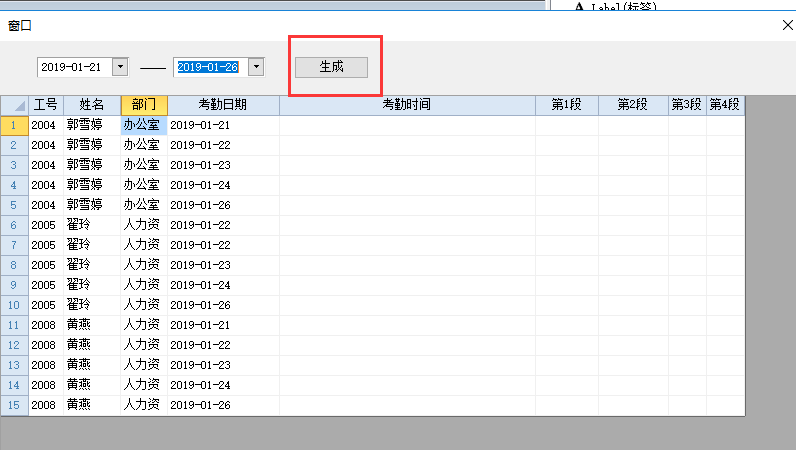Click 郭雪婷 name in row 1
The height and width of the screenshot is (450, 796).
click(92, 125)
